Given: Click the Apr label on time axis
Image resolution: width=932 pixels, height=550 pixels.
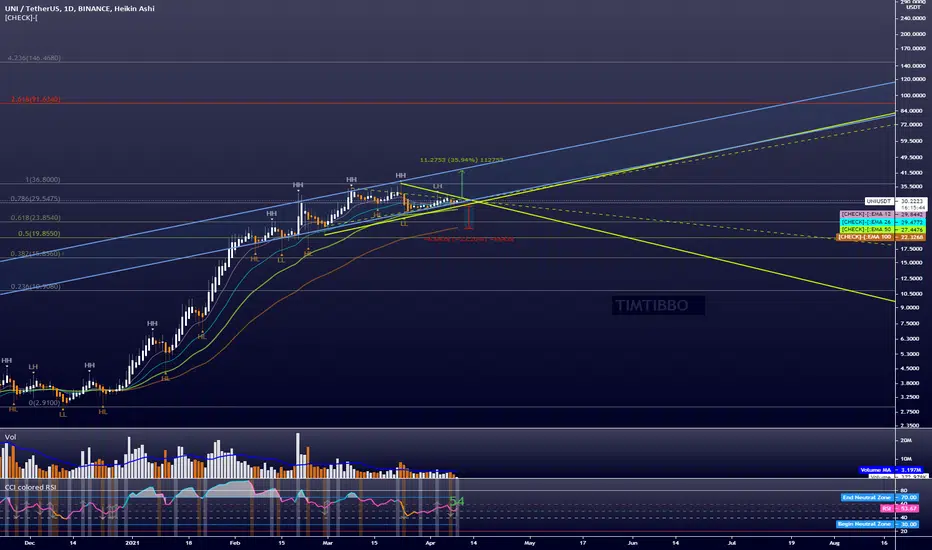Looking at the screenshot, I should [x=430, y=543].
